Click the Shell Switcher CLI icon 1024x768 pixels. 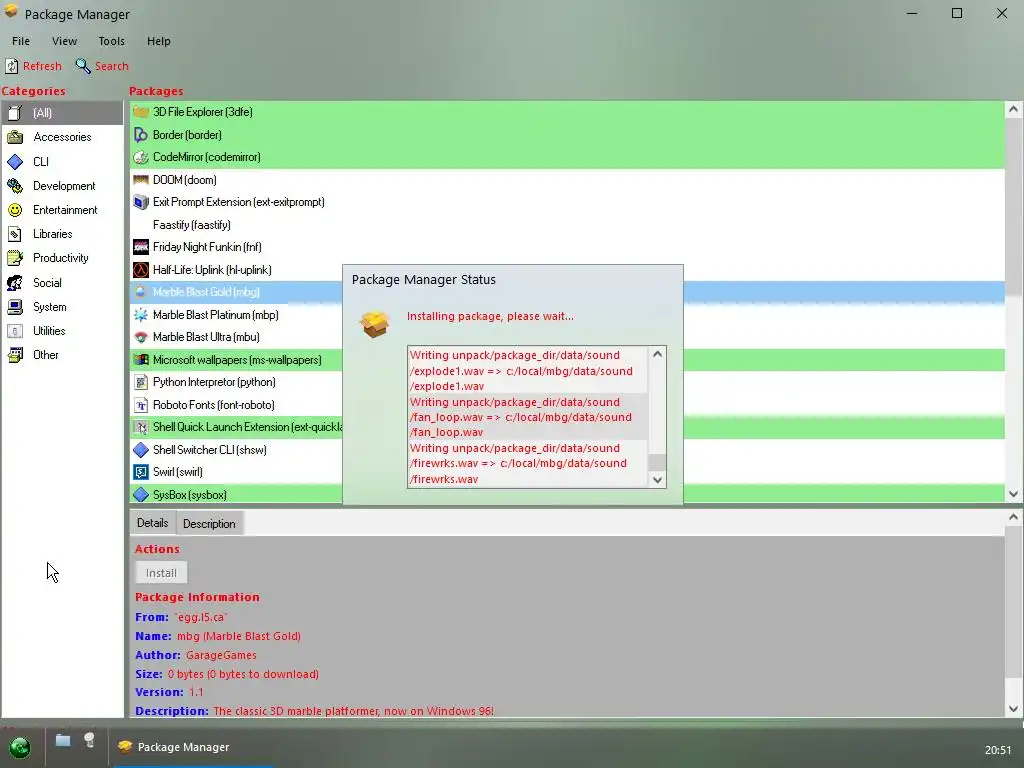click(141, 450)
